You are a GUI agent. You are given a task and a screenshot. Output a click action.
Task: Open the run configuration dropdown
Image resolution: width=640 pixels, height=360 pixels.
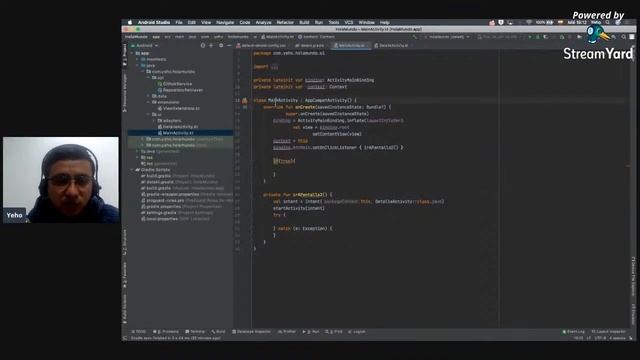coord(447,37)
